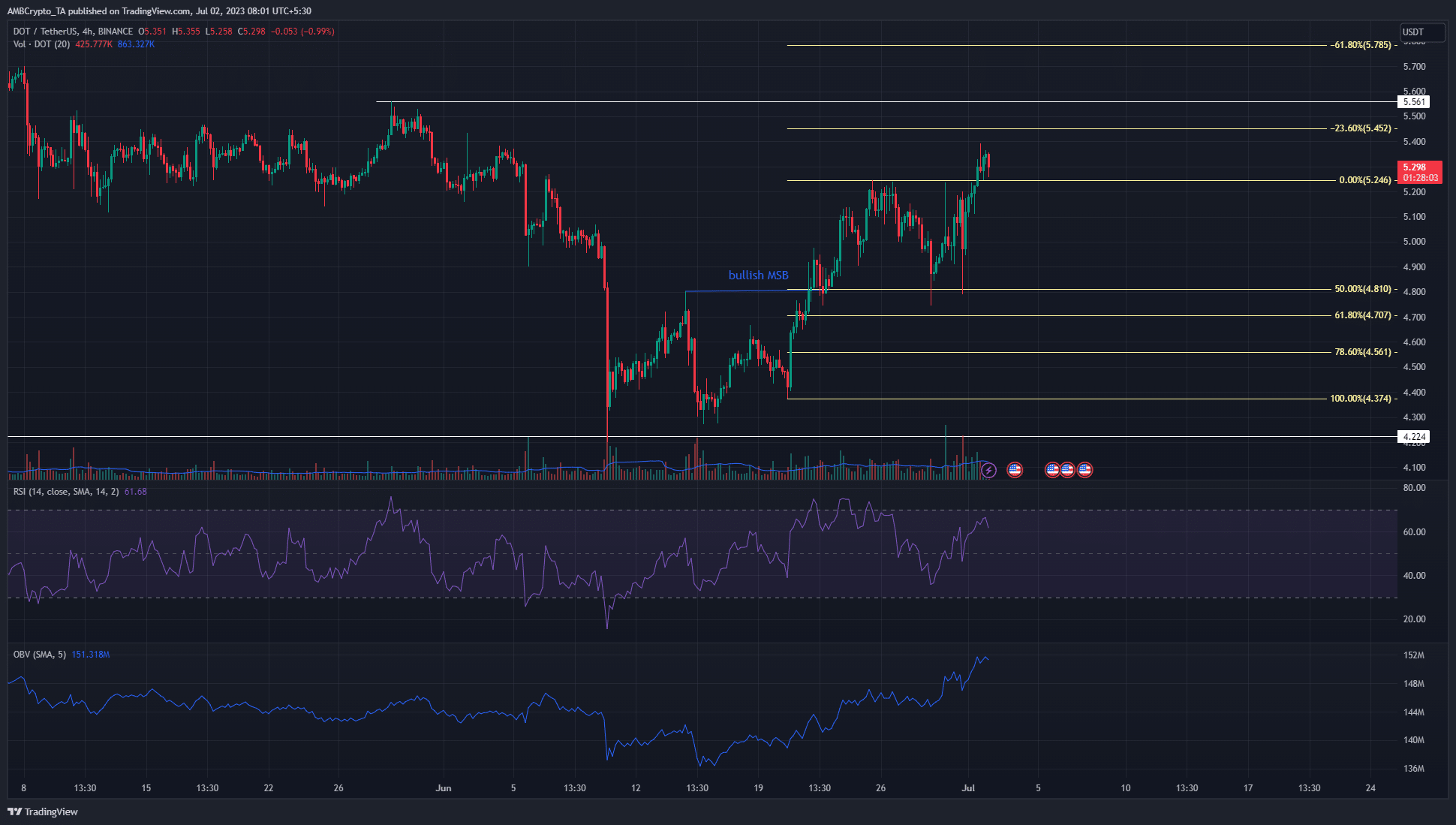
Task: Click the purple lightning event icon
Action: pos(988,471)
